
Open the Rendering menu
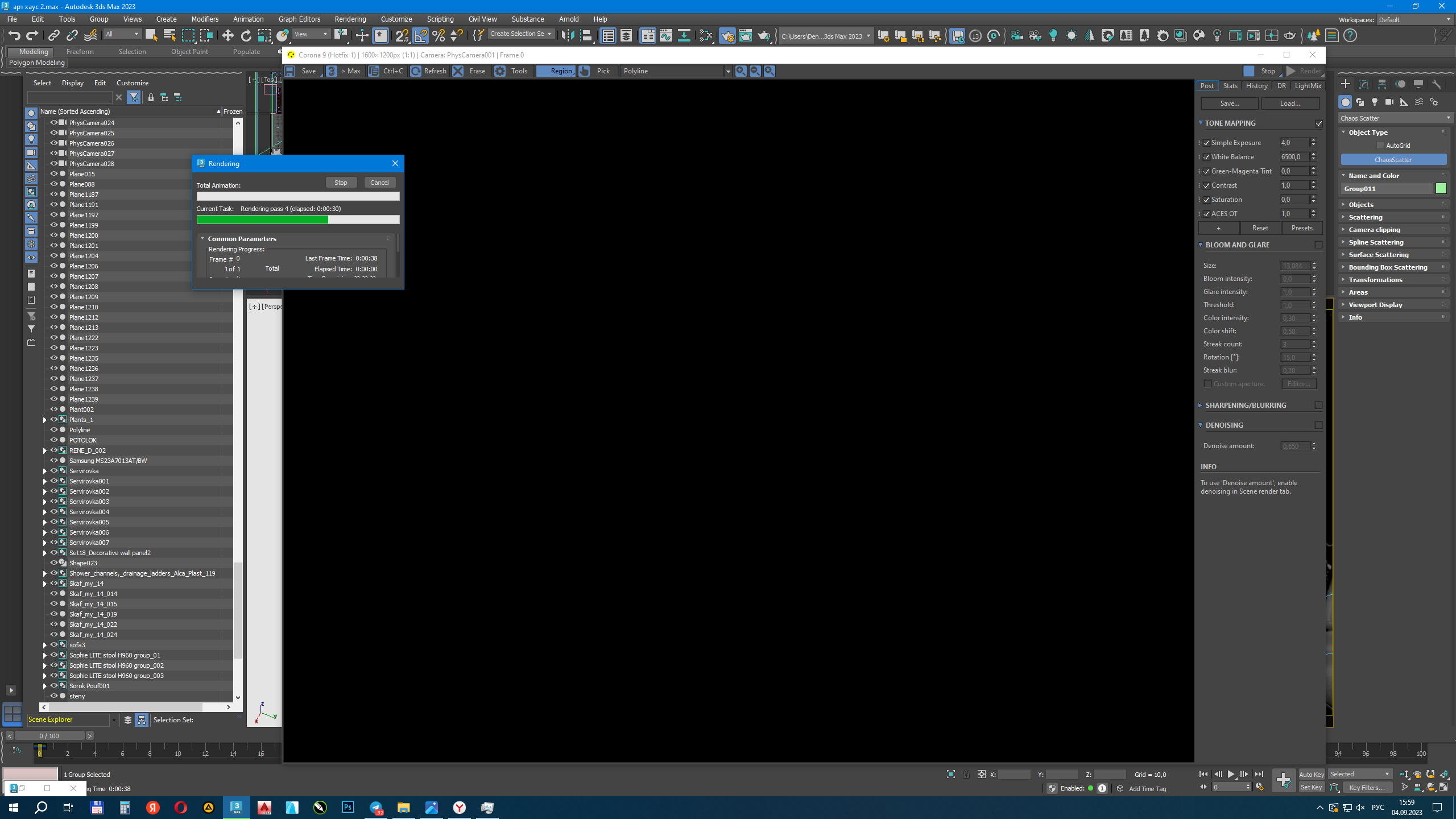point(350,19)
